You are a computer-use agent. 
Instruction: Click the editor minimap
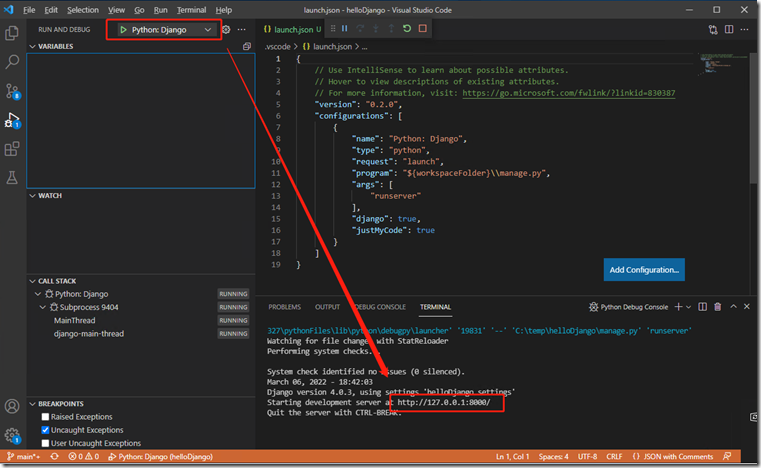coord(723,64)
